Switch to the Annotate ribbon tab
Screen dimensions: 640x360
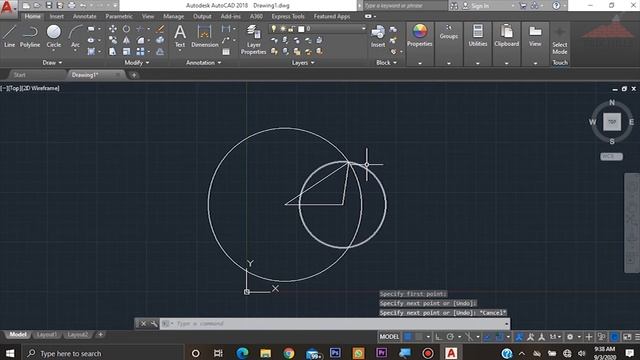[84, 16]
